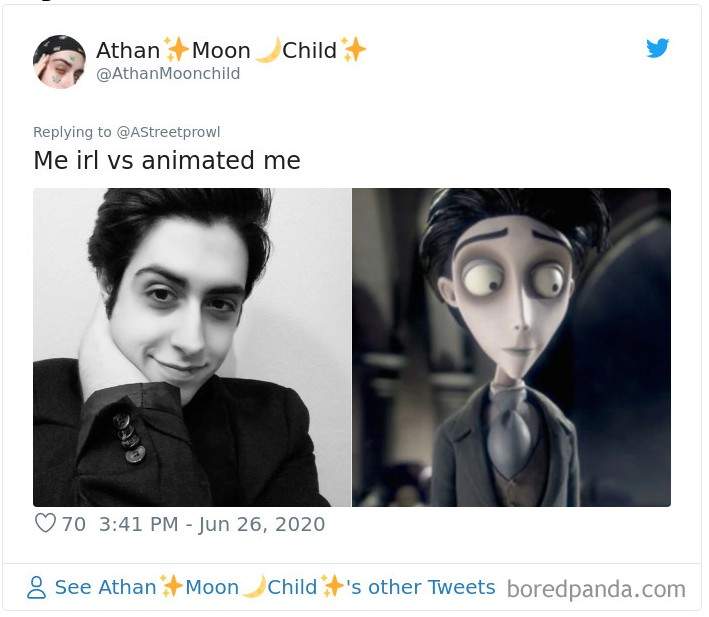Open the Athan Moon Child display name

click(x=231, y=49)
